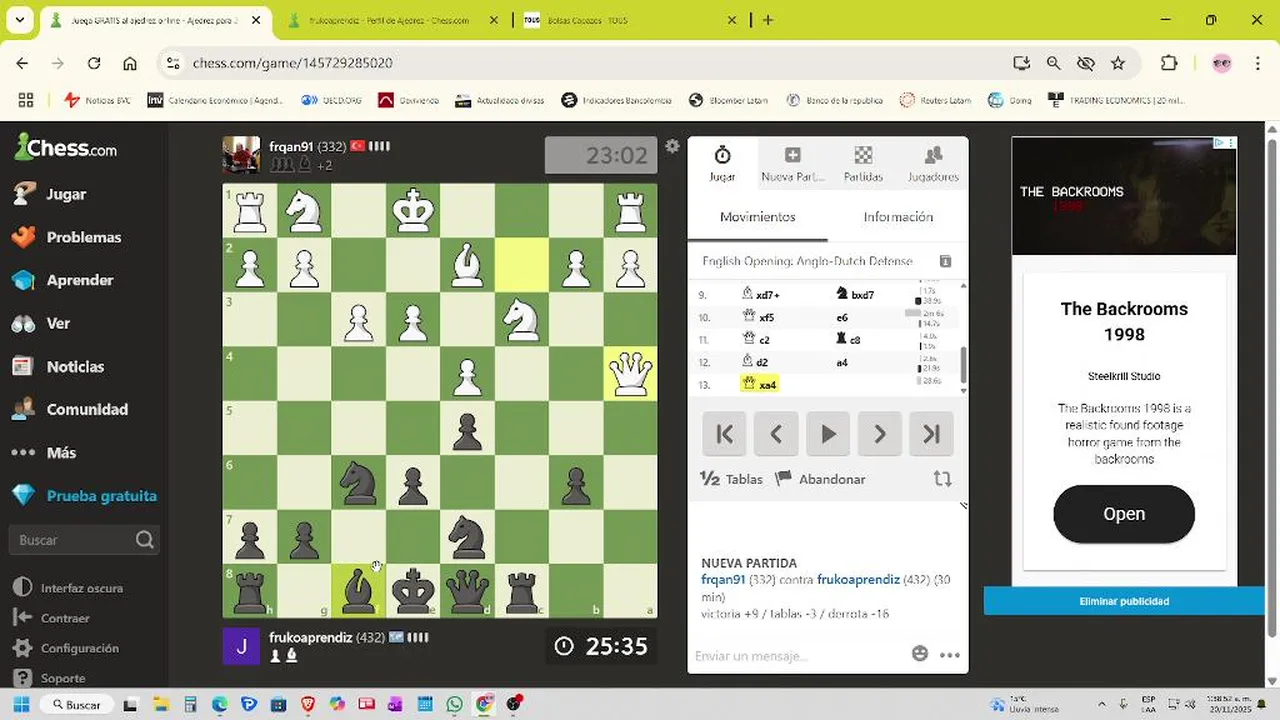Click the Chess.com logo
Viewport: 1280px width, 720px height.
[66, 148]
